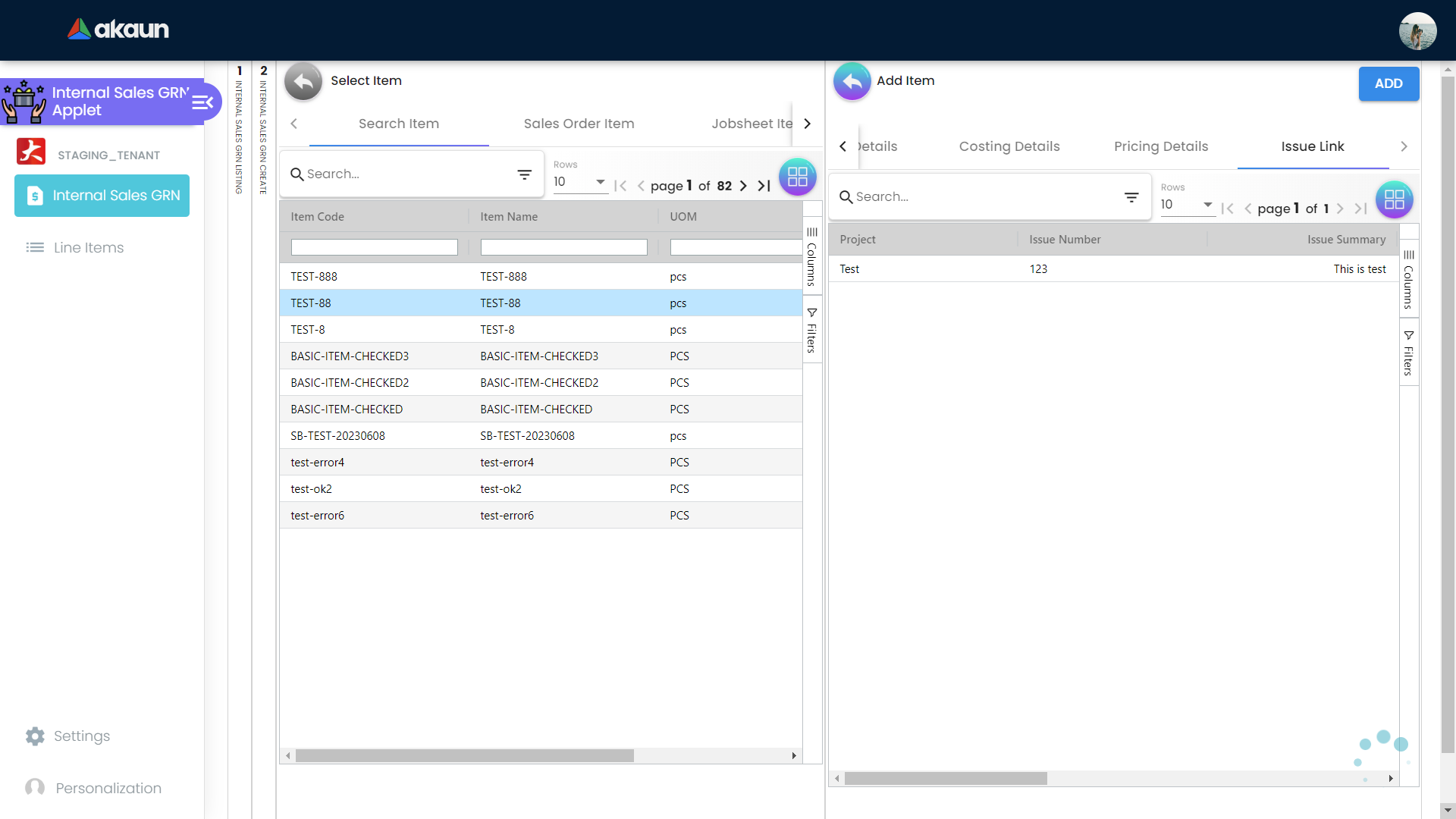Click the Select Item back arrow

click(x=303, y=81)
